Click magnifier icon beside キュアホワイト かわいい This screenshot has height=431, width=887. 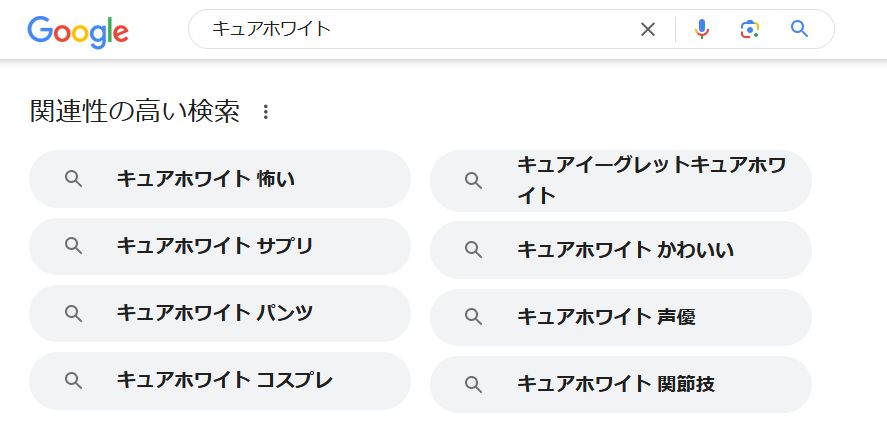pos(474,250)
